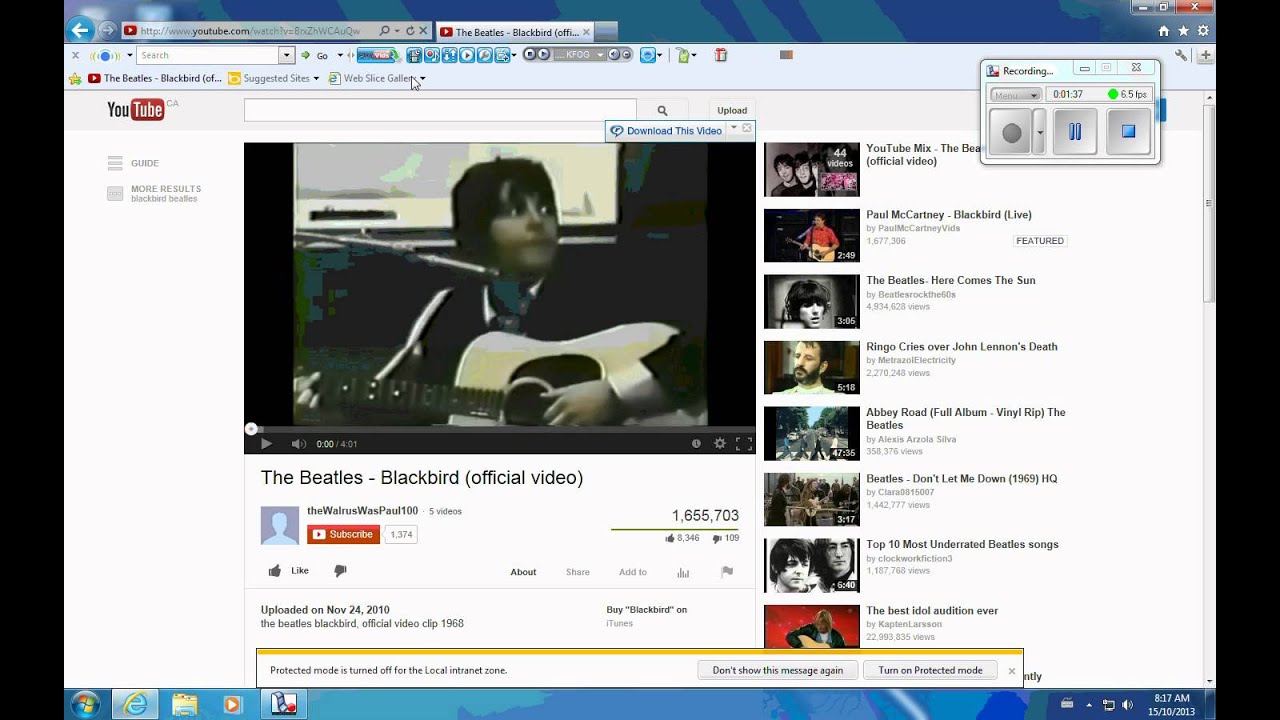Click the toolbar radio pause button near KFOG
The image size is (1280, 720).
click(543, 55)
